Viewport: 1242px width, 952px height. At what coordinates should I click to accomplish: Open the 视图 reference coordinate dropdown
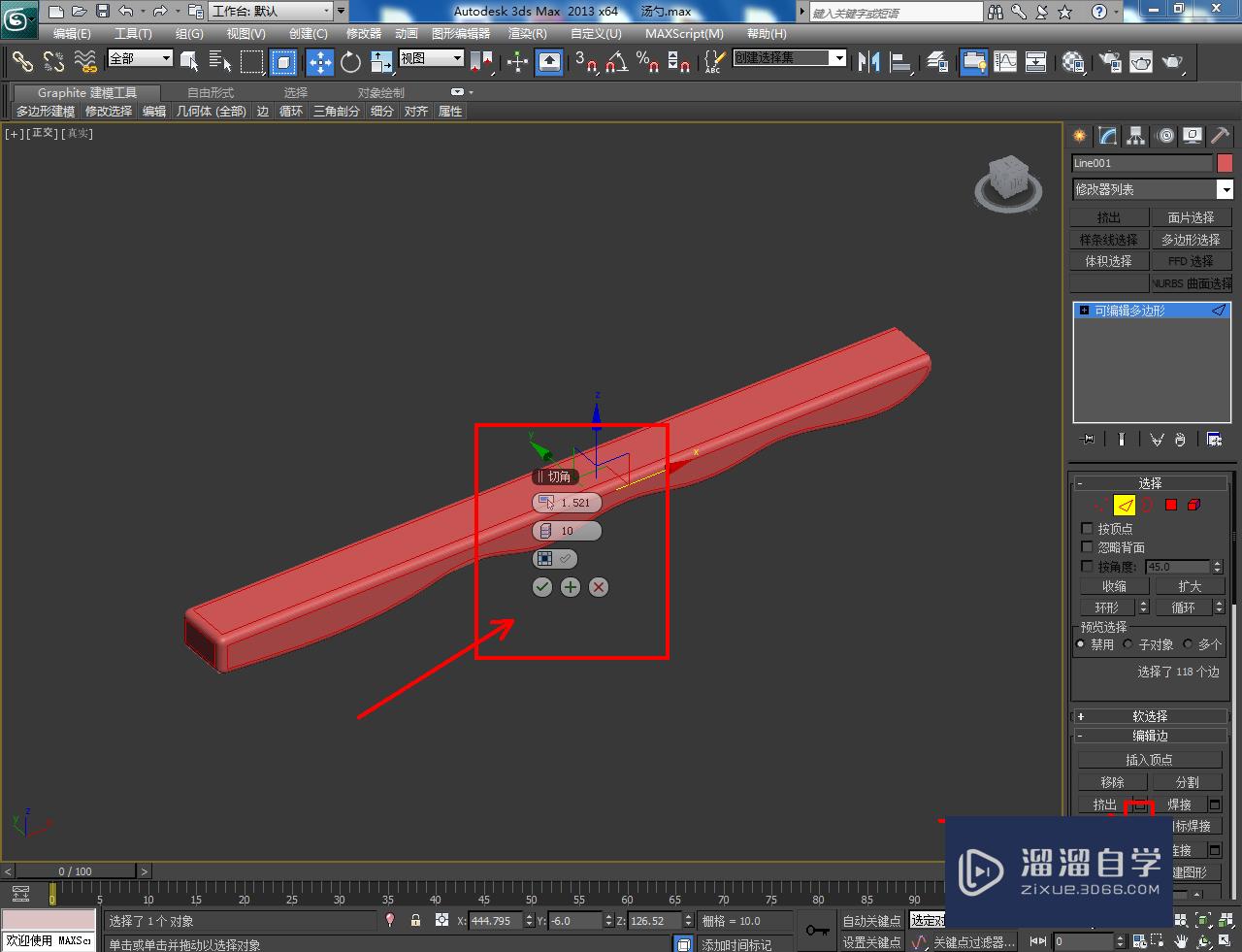pos(431,58)
